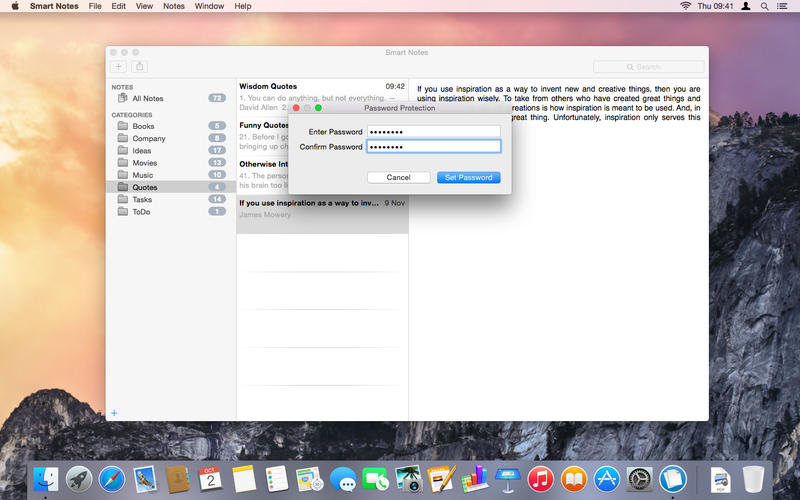Open App Store from the Dock
Screen dimensions: 800x500
607,480
